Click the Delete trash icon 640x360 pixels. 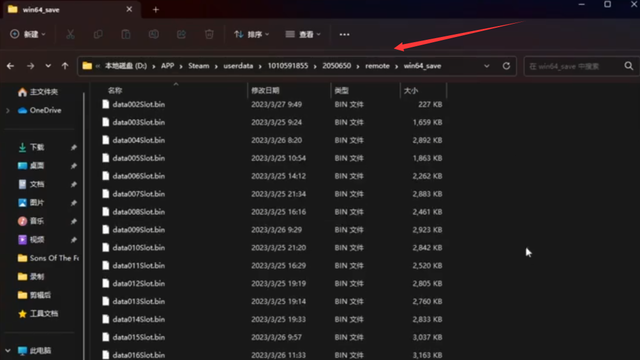(x=209, y=34)
